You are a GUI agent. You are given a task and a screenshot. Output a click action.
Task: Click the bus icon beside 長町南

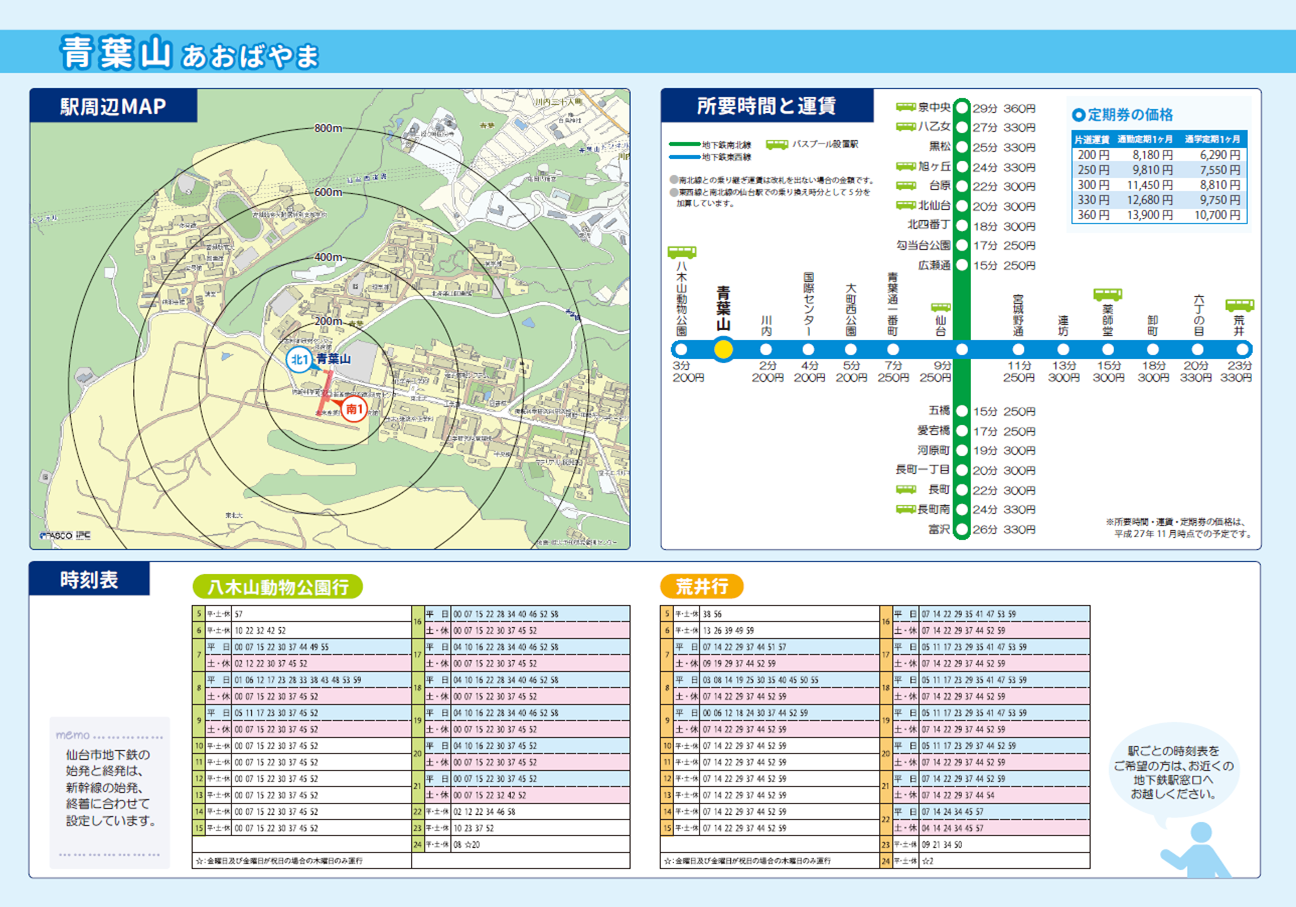tap(905, 509)
